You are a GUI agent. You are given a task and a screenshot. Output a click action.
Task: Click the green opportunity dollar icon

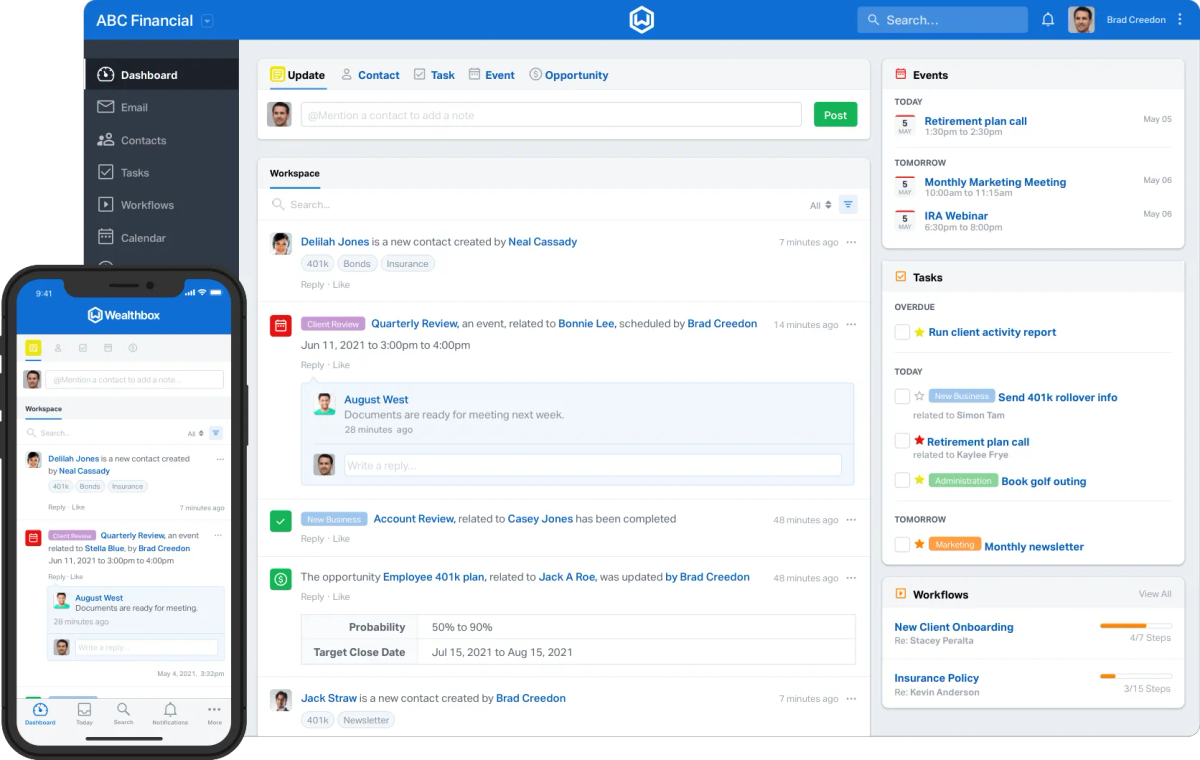pyautogui.click(x=281, y=578)
